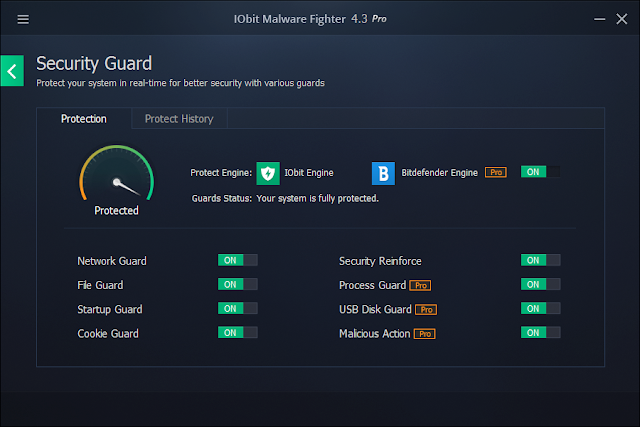Minimize the IObit Malware Fighter window

(x=599, y=19)
